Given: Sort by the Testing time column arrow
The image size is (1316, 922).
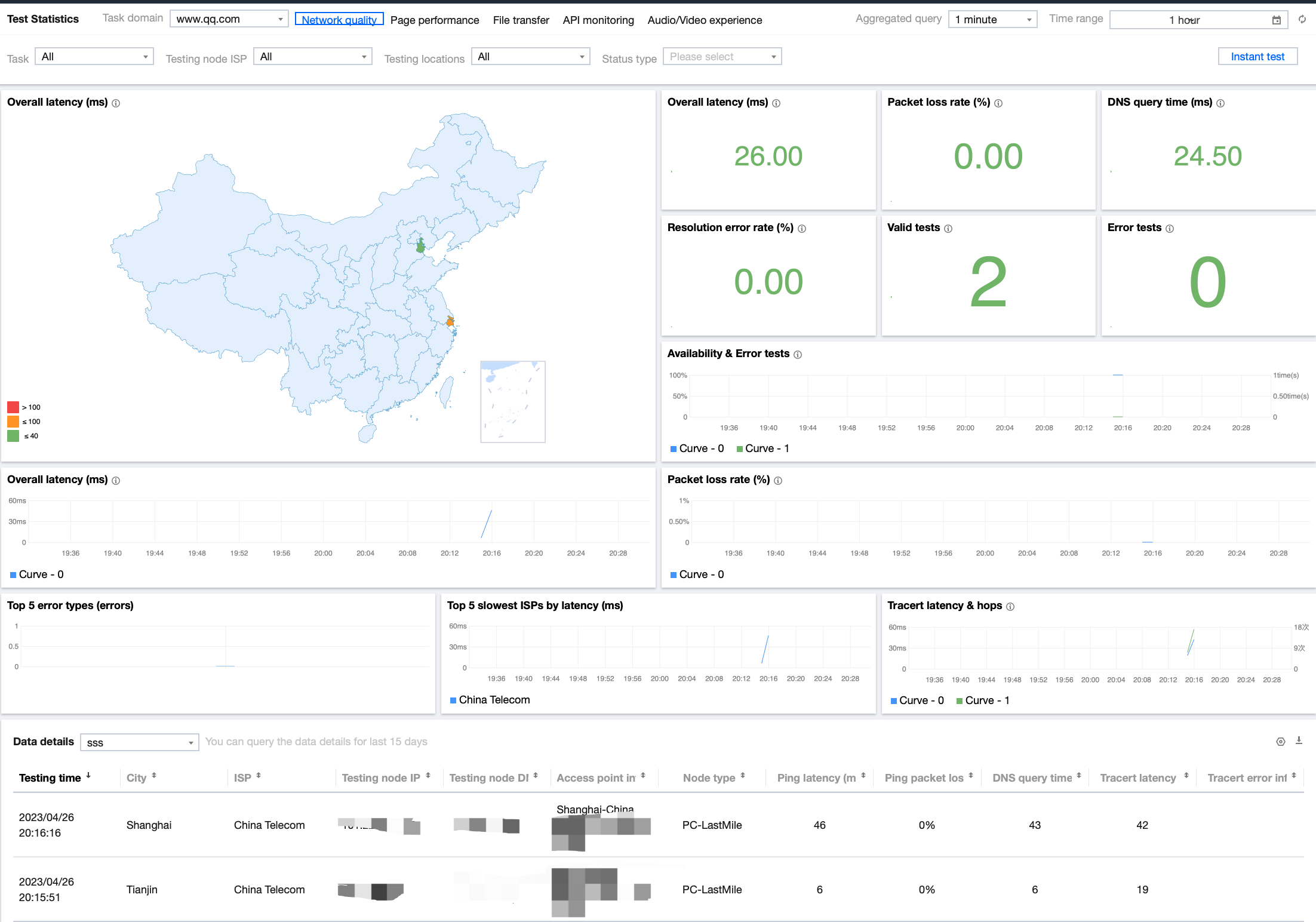Looking at the screenshot, I should [88, 776].
